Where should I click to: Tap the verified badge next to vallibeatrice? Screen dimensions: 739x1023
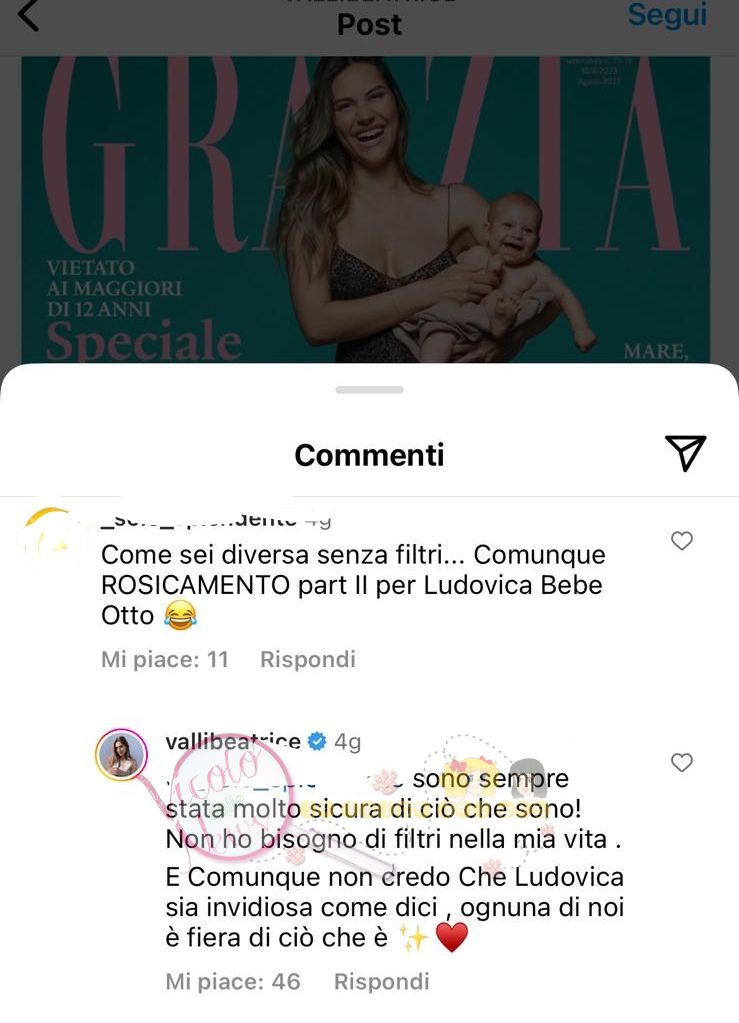click(x=317, y=742)
